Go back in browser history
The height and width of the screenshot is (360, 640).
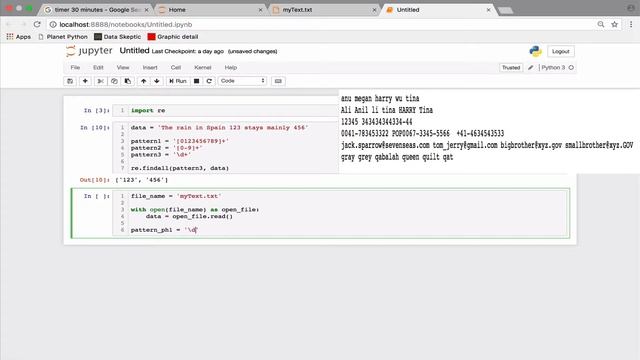pos(9,24)
